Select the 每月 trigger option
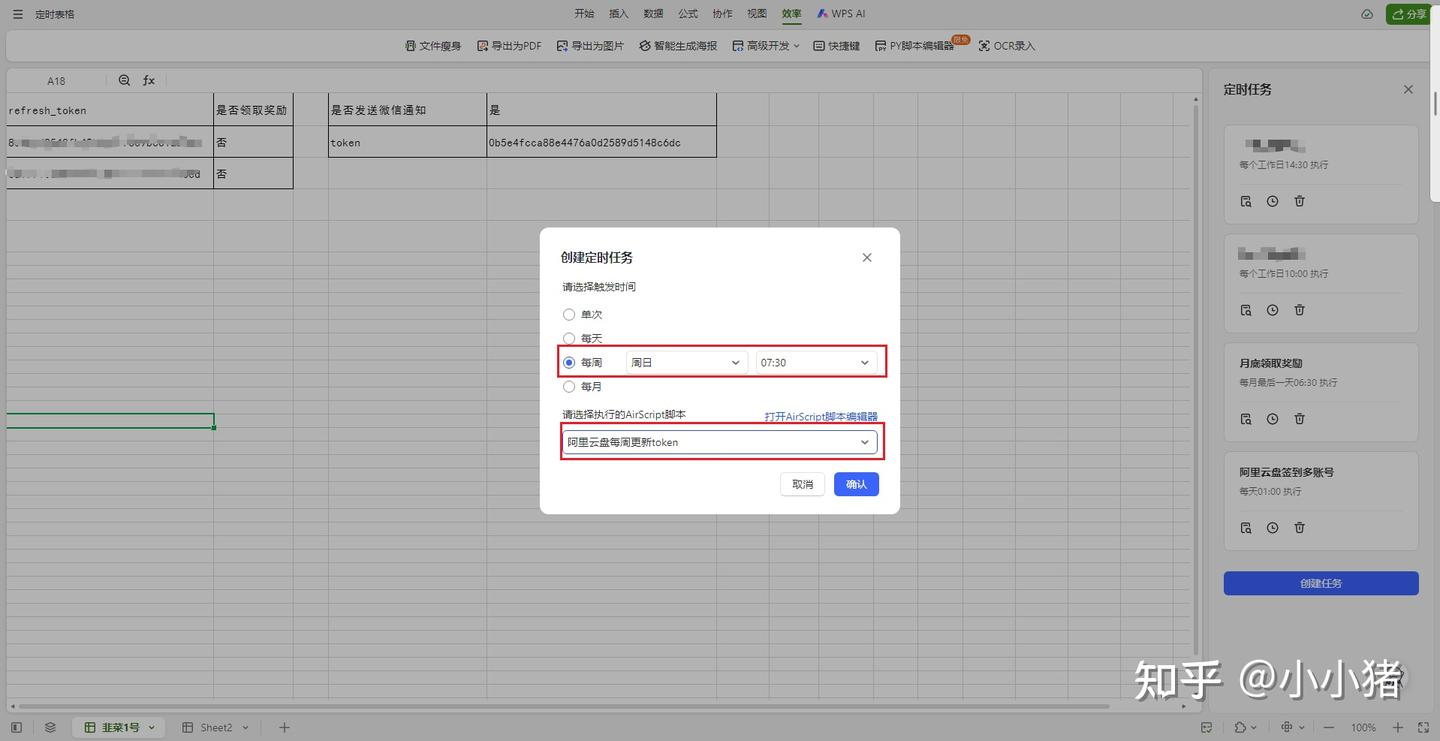Viewport: 1440px width, 741px height. pos(569,387)
